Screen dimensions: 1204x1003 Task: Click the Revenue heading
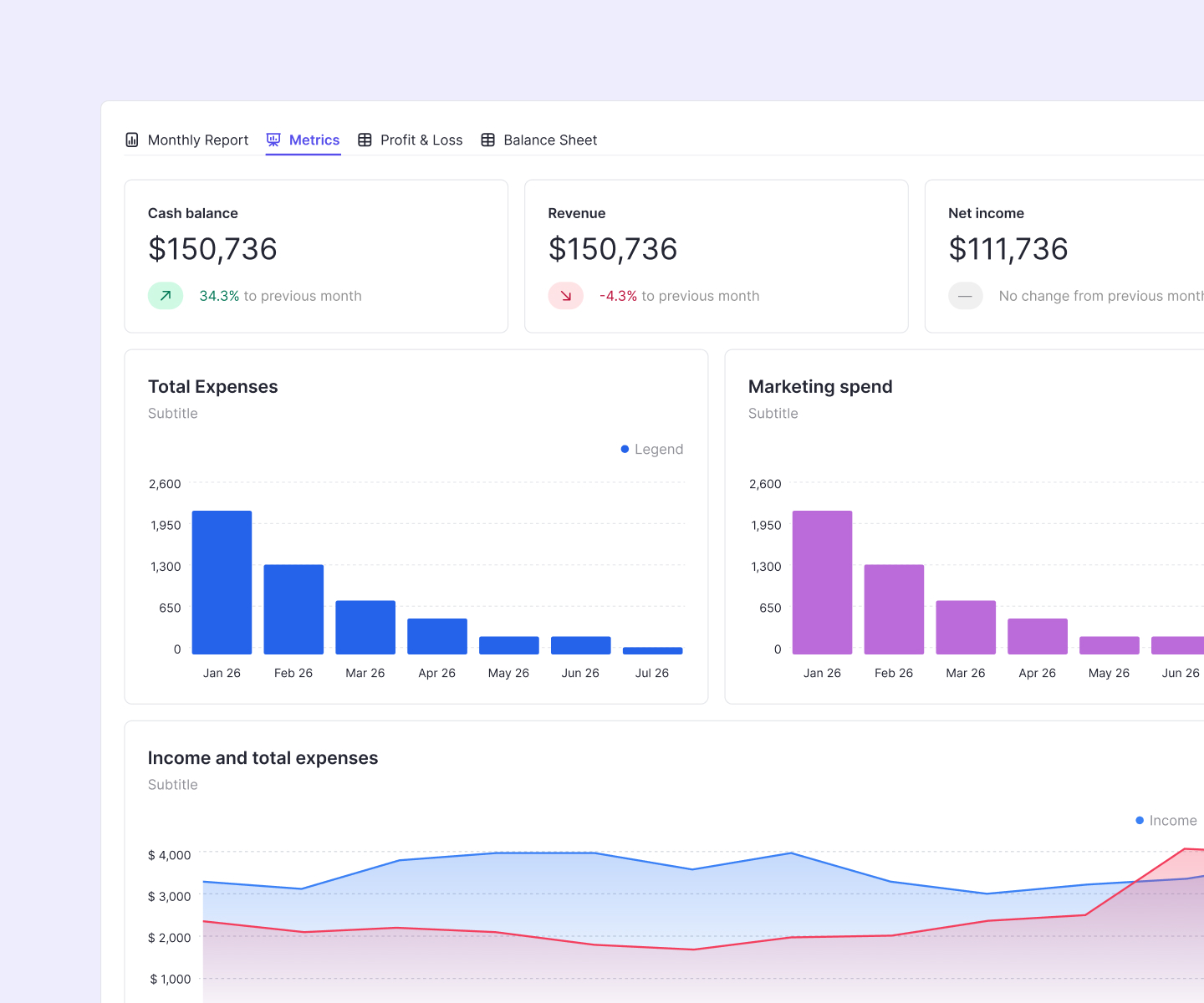tap(577, 213)
